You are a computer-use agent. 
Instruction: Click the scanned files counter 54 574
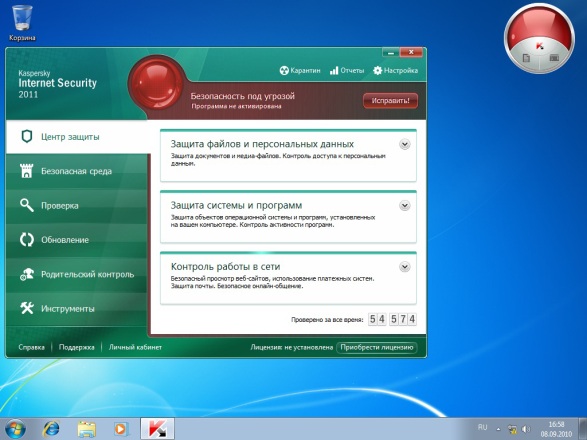(392, 319)
